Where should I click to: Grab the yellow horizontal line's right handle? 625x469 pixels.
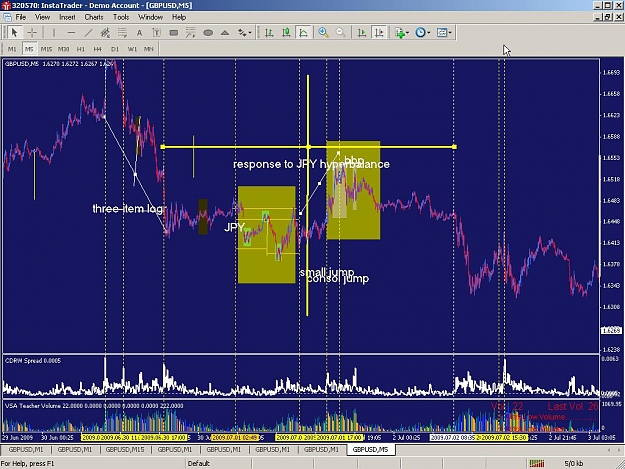[454, 147]
